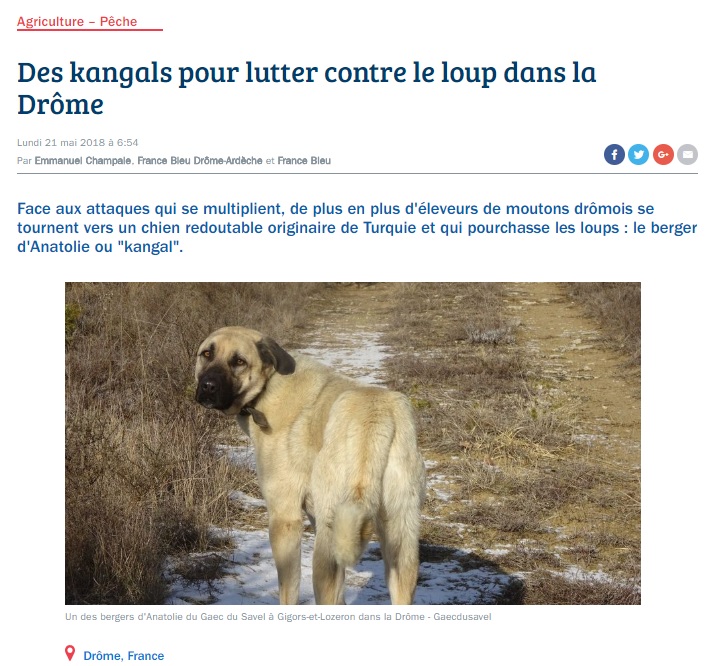Click the red location pin icon
Screen dimensions: 711x666
click(70, 653)
